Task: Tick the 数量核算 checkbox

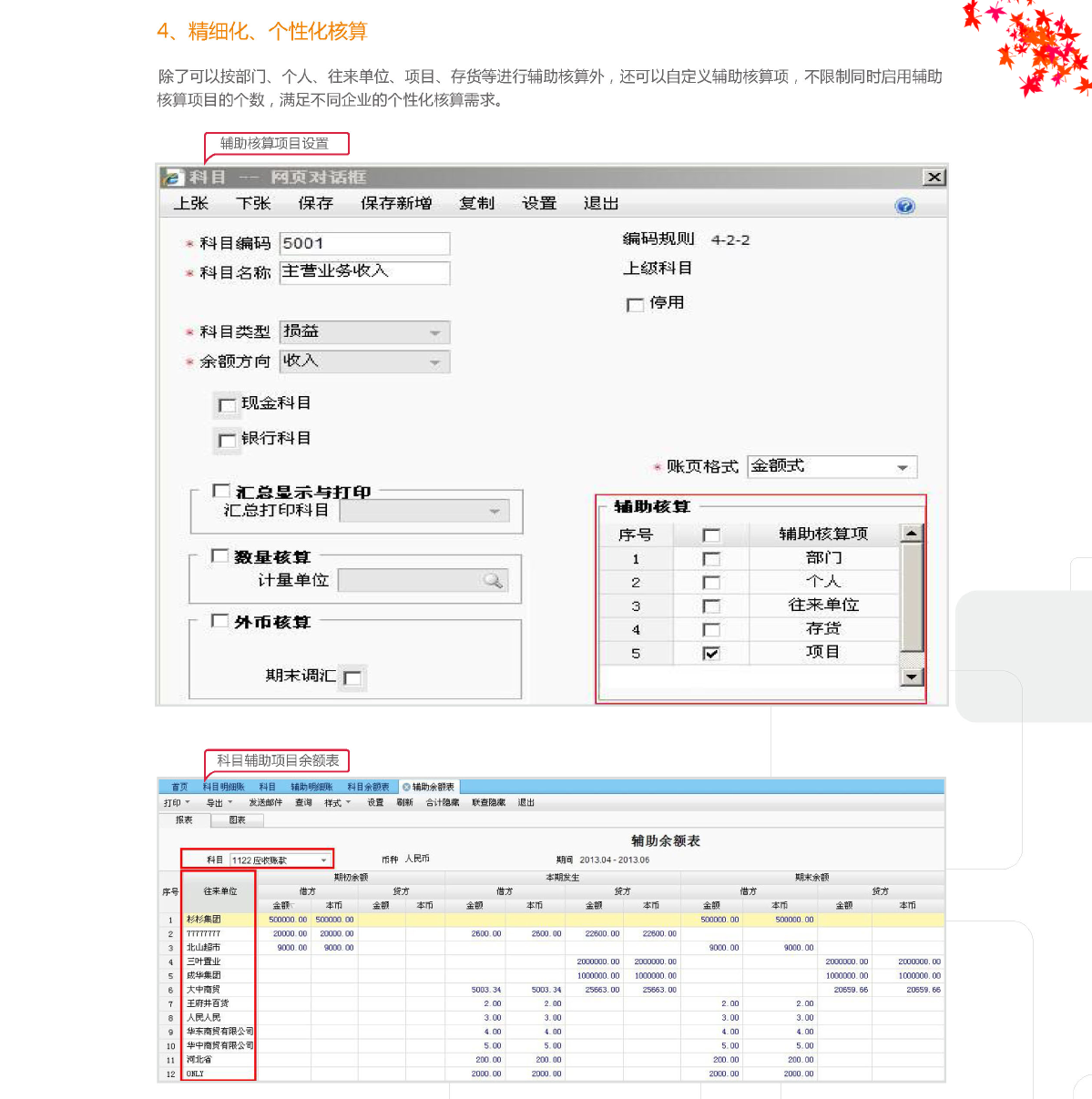Action: [x=219, y=555]
